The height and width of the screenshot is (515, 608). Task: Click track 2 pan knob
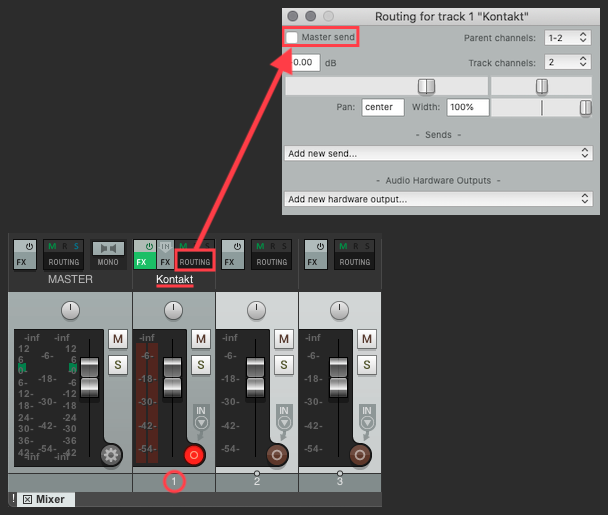tap(256, 311)
